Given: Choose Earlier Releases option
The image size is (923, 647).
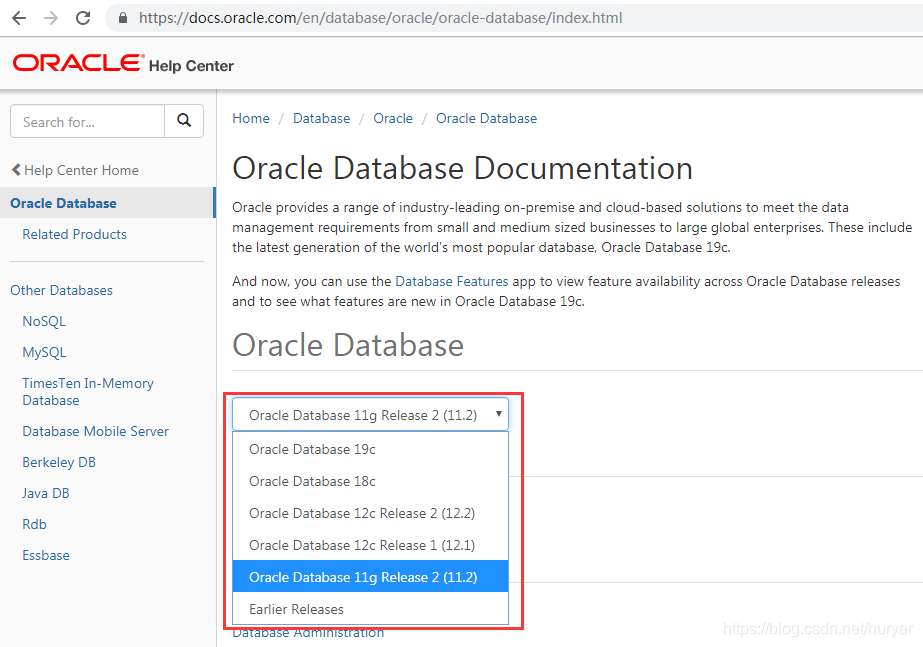Looking at the screenshot, I should (370, 609).
